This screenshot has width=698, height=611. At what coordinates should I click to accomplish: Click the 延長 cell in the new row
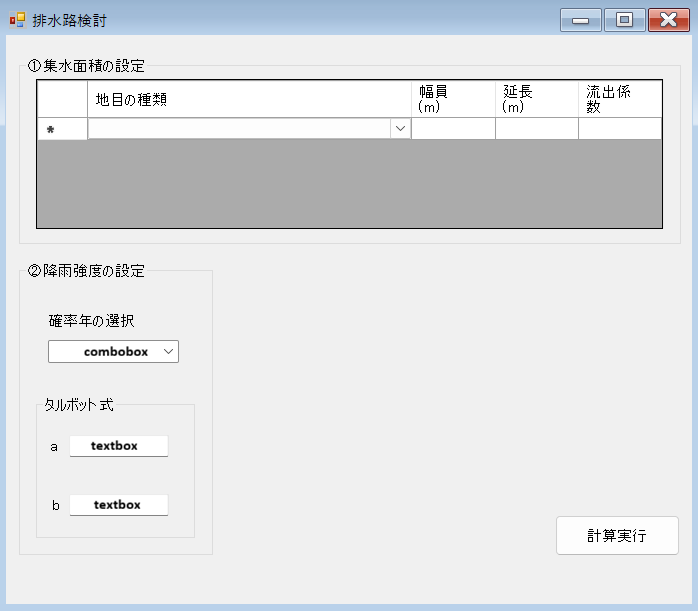pyautogui.click(x=537, y=129)
